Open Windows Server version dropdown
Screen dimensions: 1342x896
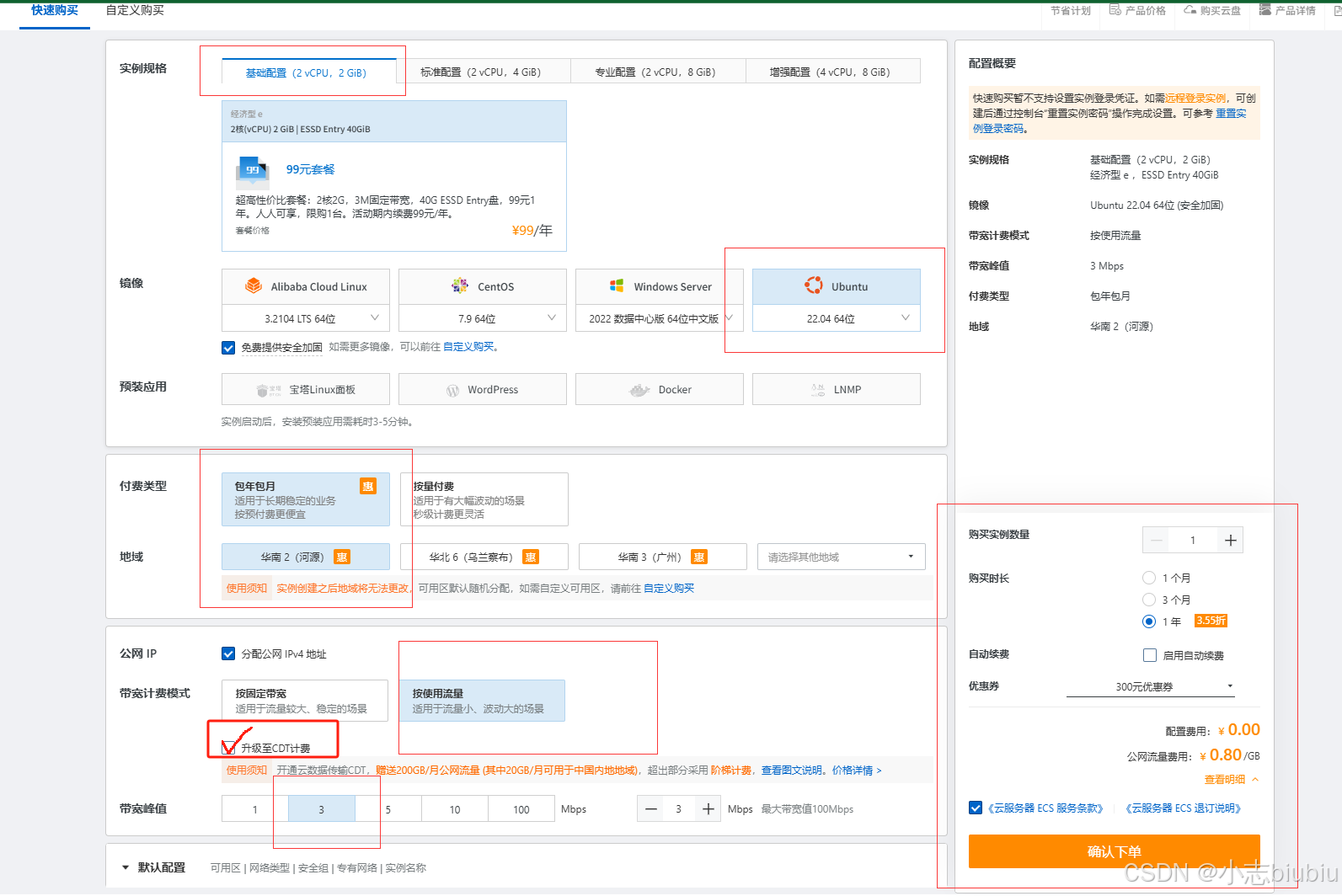tap(660, 318)
